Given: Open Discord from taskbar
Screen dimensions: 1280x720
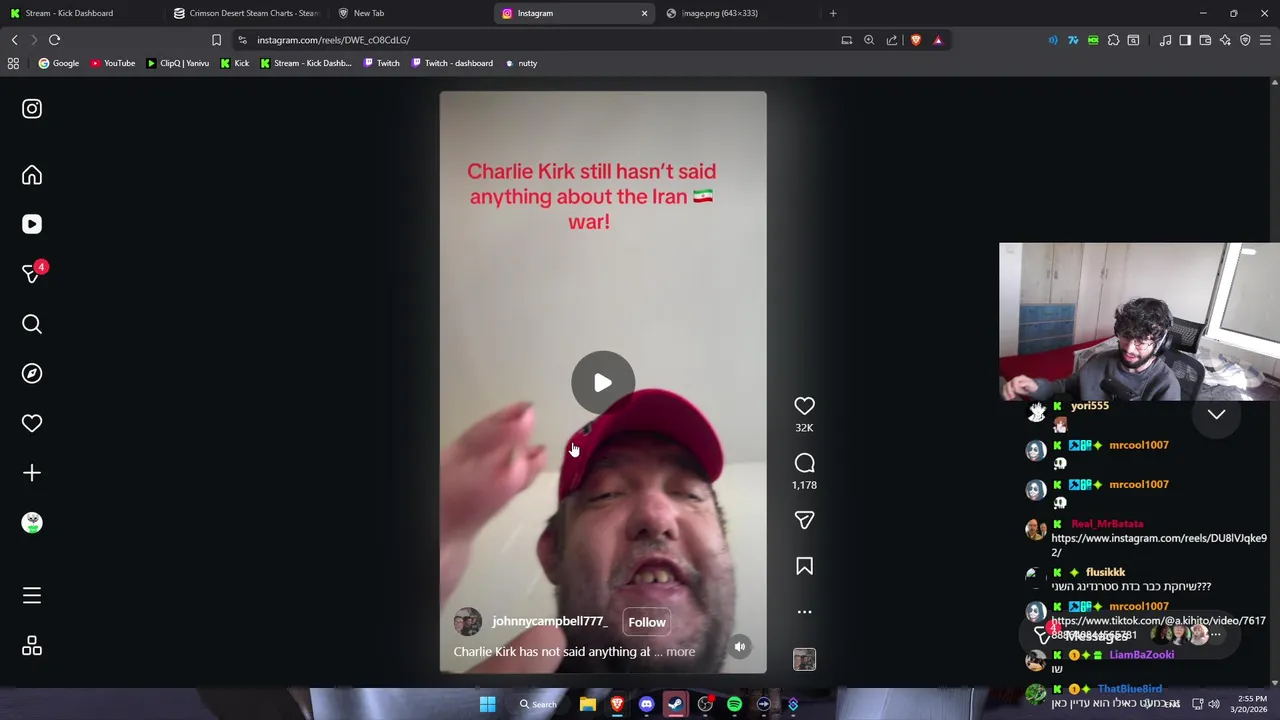Looking at the screenshot, I should [x=646, y=704].
